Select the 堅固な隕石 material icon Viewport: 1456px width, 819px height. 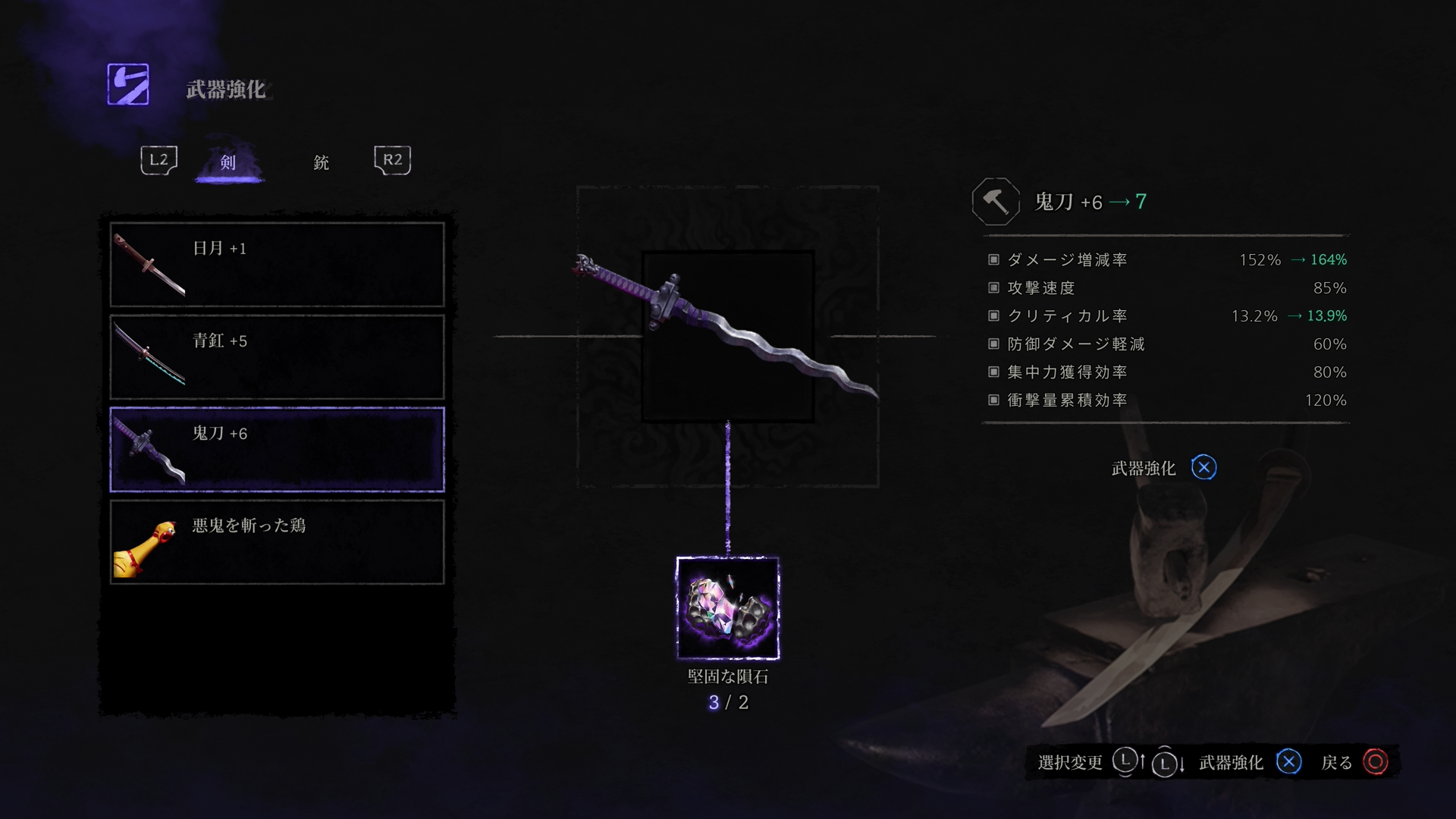click(727, 607)
